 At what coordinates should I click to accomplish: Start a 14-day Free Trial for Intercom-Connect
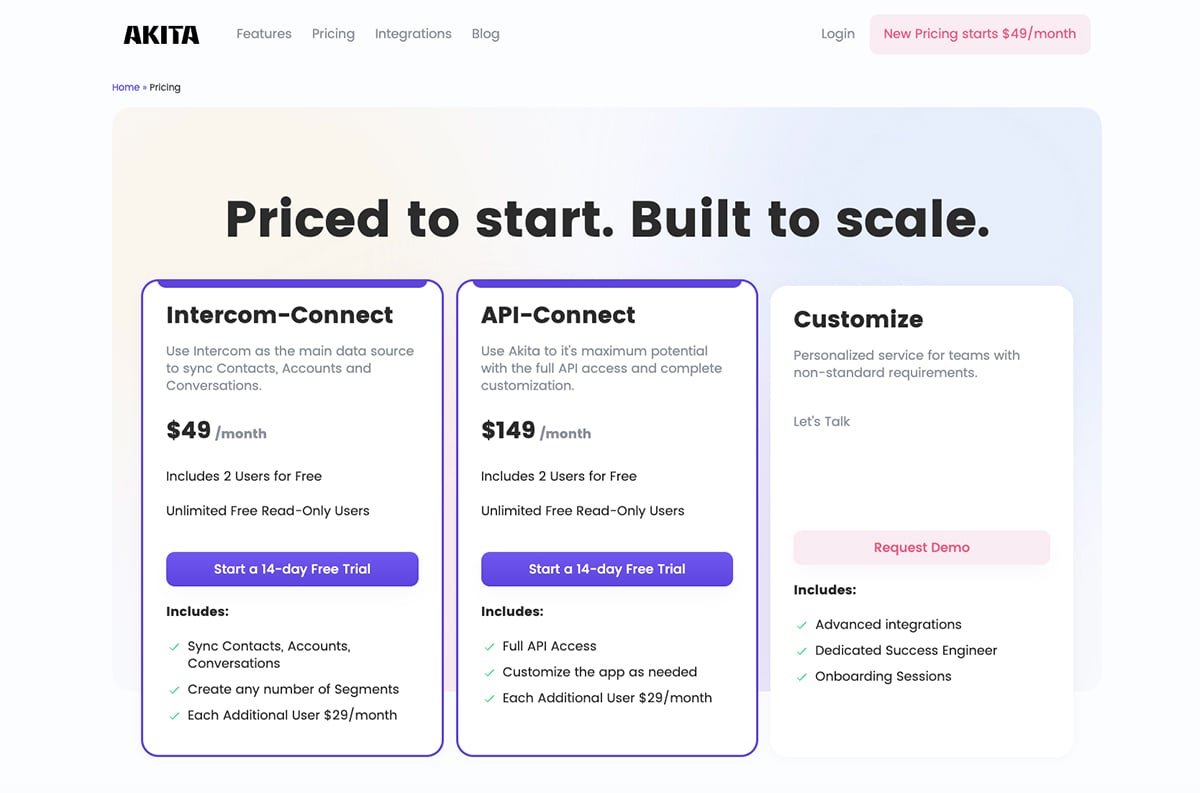pos(292,568)
